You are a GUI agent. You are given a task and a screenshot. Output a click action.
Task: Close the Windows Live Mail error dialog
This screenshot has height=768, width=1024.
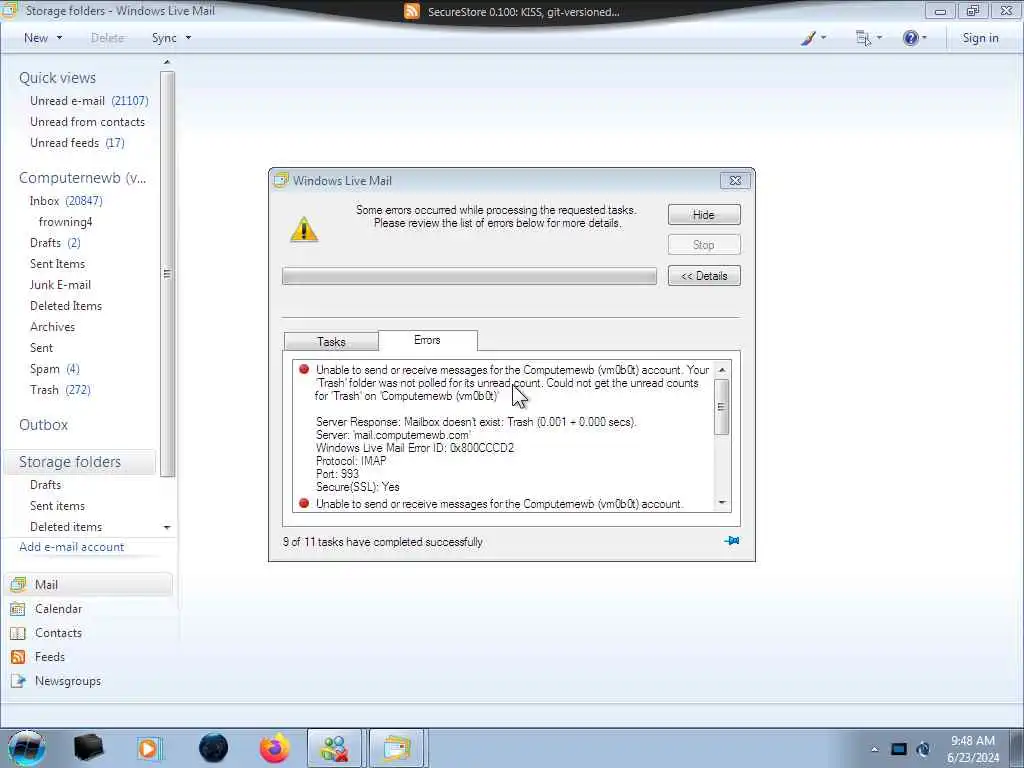point(735,181)
